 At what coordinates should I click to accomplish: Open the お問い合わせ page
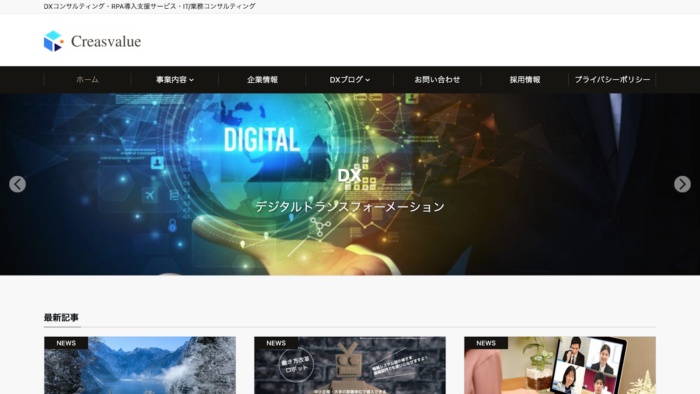pos(437,80)
